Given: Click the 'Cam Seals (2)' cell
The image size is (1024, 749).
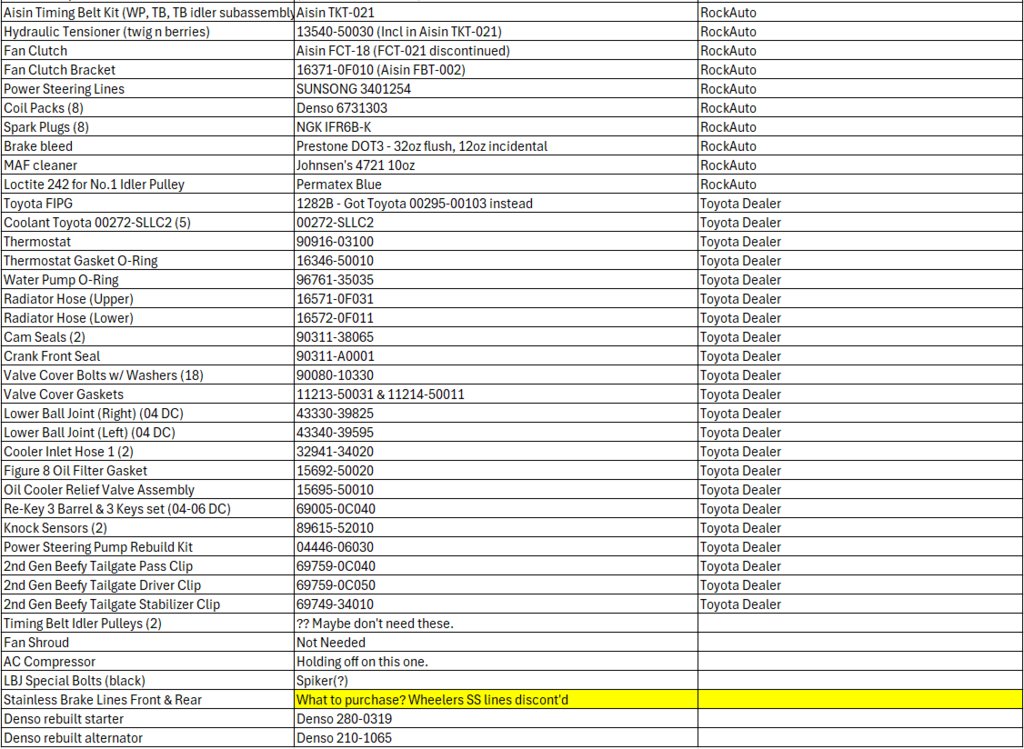Looking at the screenshot, I should click(148, 336).
